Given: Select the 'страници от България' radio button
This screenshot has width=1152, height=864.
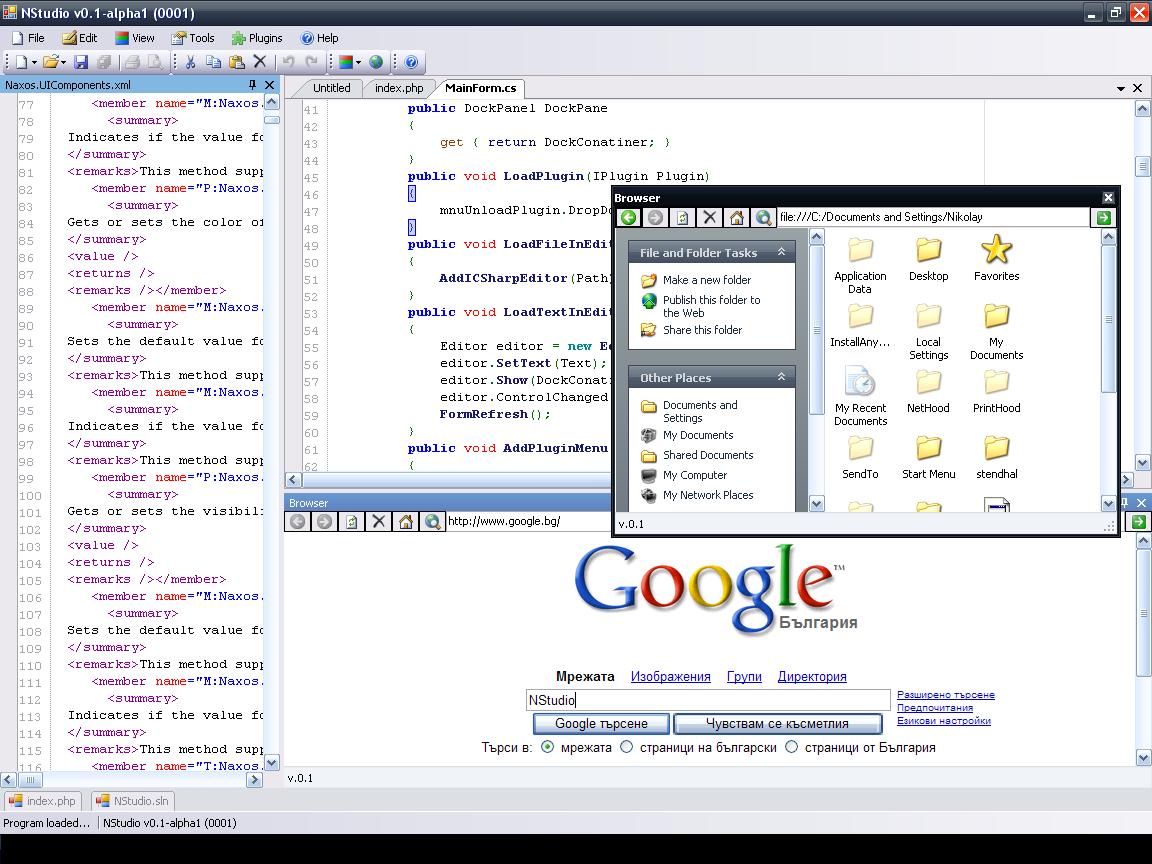Looking at the screenshot, I should click(x=791, y=747).
